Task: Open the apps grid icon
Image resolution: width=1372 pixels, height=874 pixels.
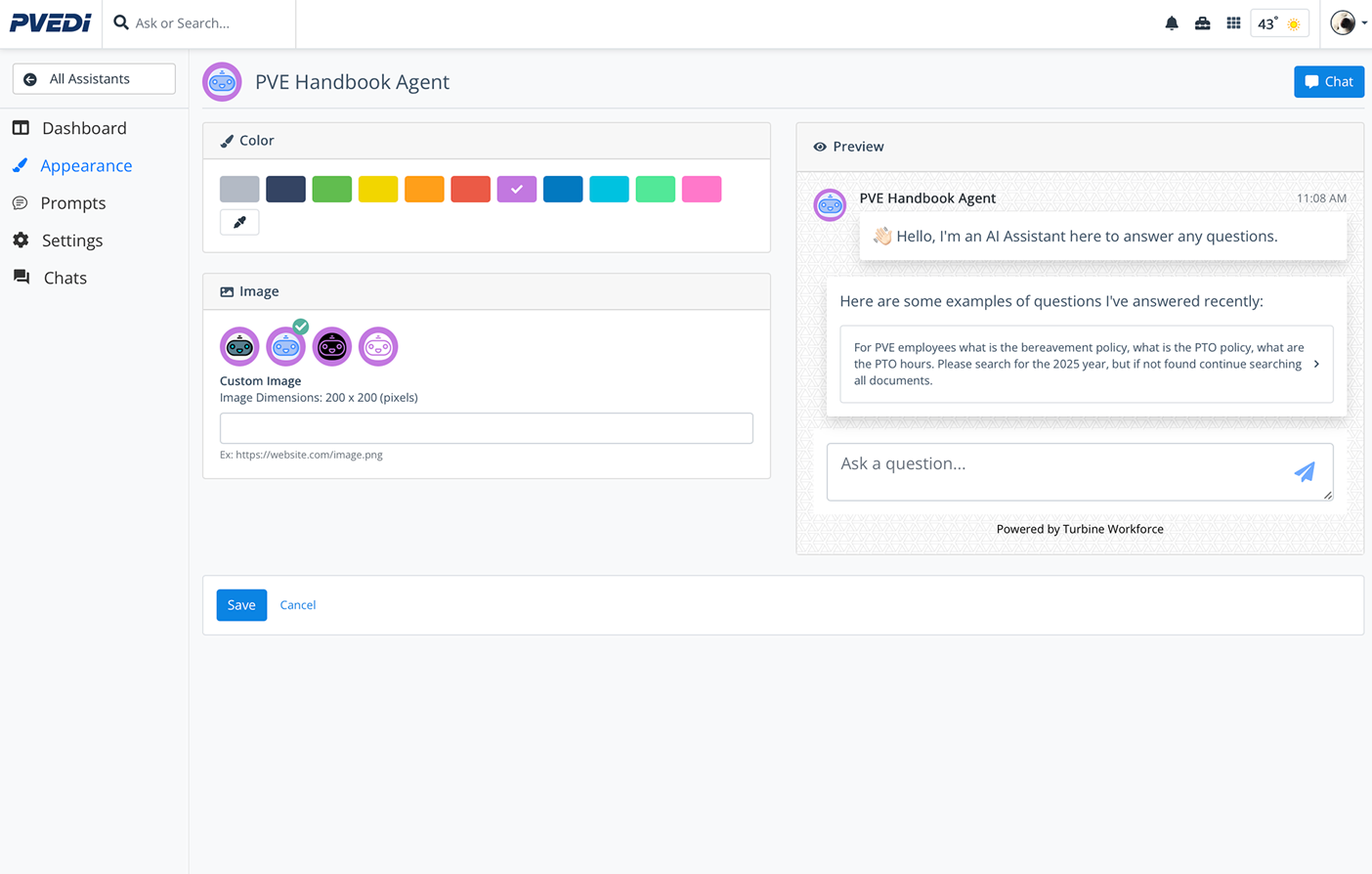Action: coord(1234,22)
